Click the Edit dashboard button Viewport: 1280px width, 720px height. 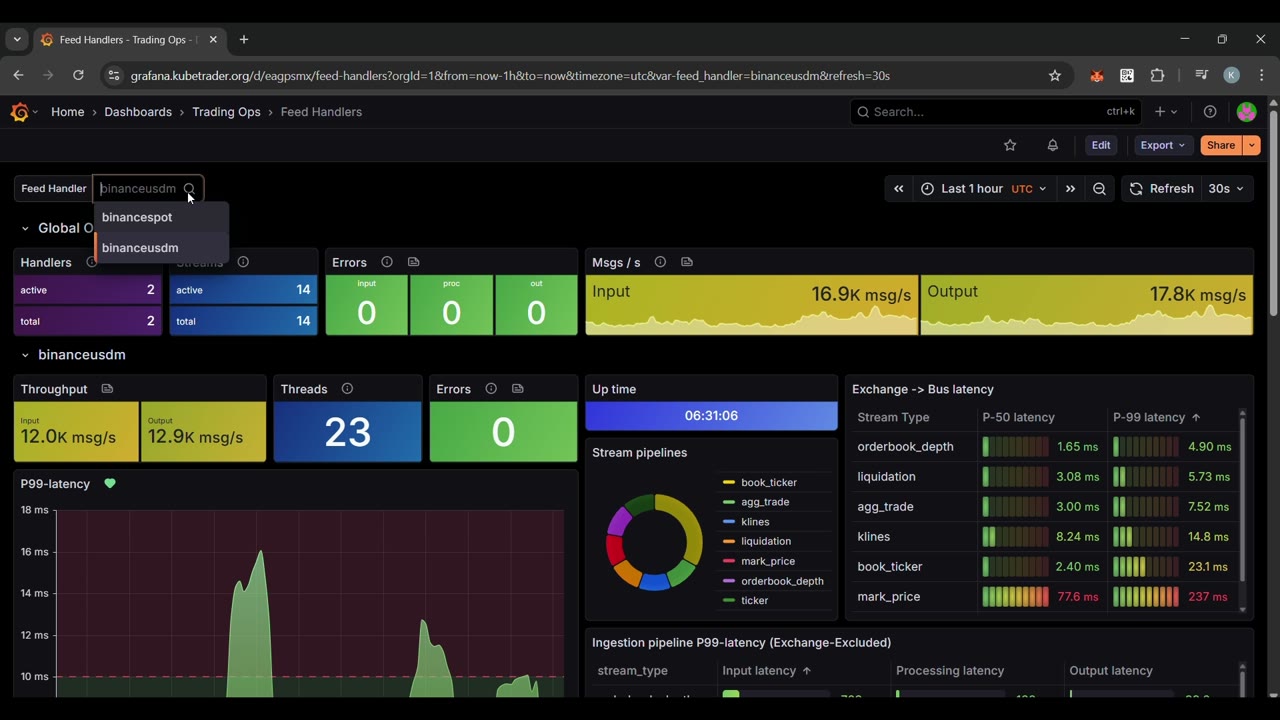(x=1101, y=145)
